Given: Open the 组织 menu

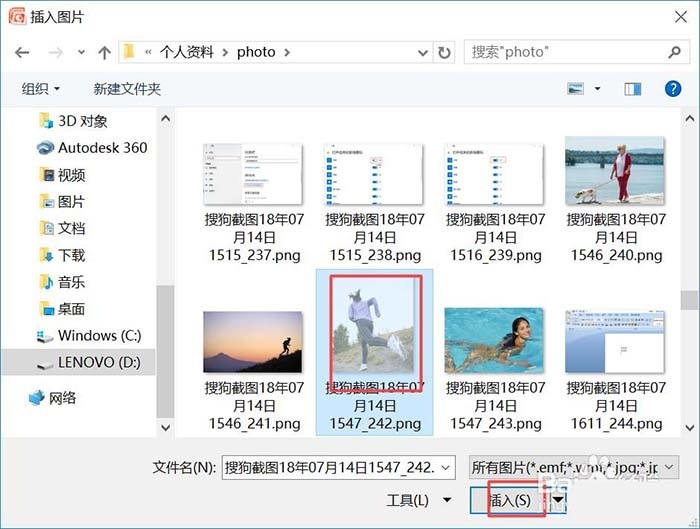Looking at the screenshot, I should click(x=40, y=89).
